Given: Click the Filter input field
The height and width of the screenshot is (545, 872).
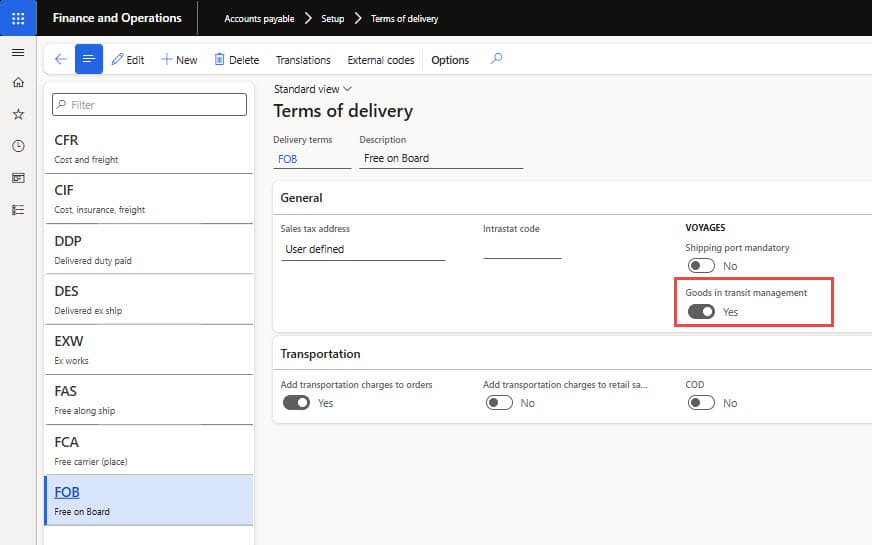Looking at the screenshot, I should [150, 105].
